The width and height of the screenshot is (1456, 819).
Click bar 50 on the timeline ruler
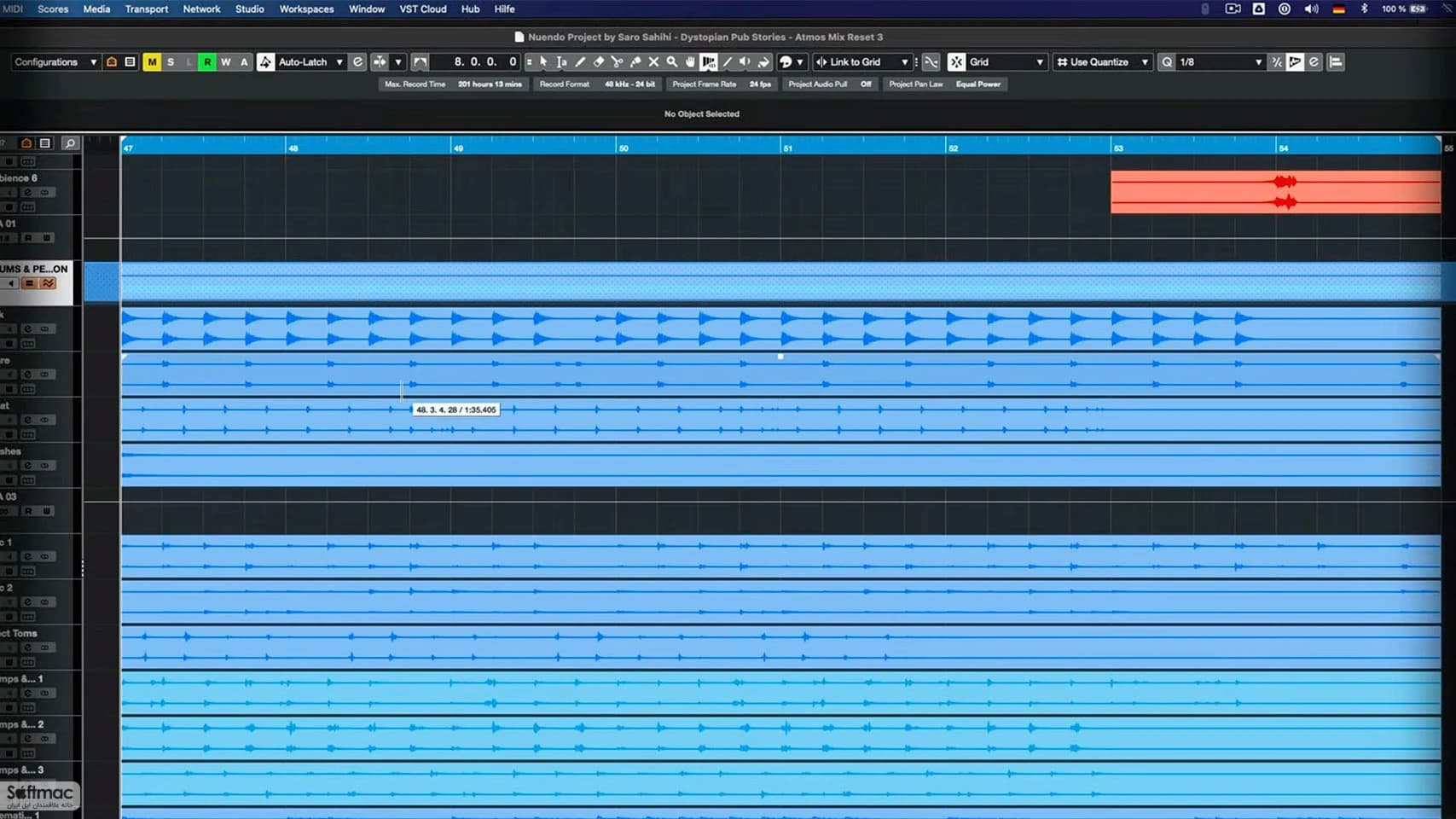pyautogui.click(x=623, y=148)
